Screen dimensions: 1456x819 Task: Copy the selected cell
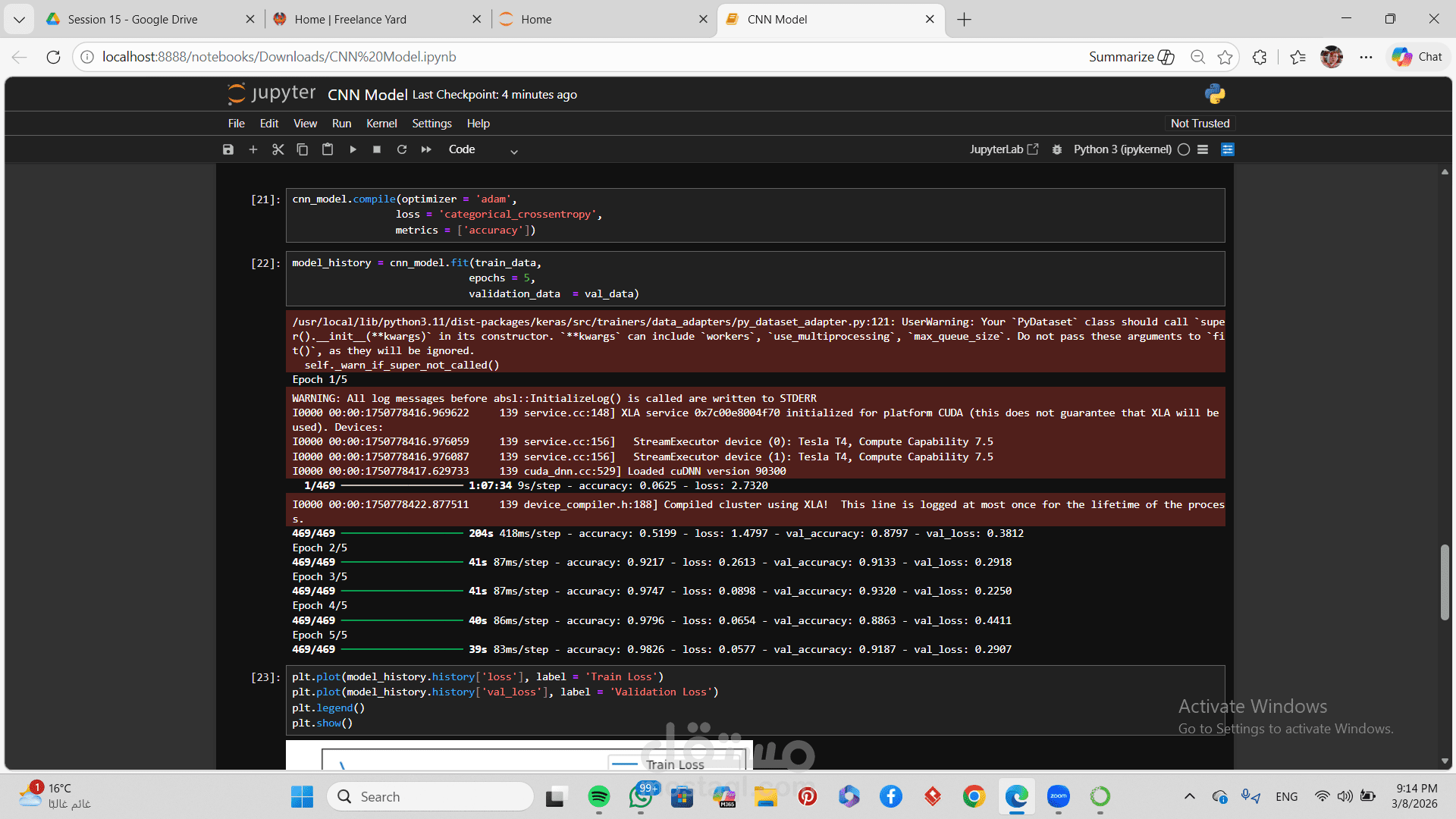303,149
